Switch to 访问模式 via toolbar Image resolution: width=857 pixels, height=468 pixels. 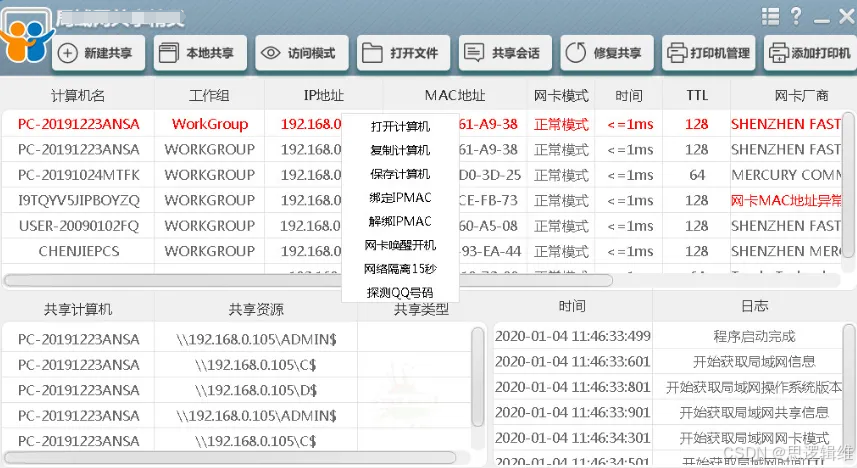[302, 53]
